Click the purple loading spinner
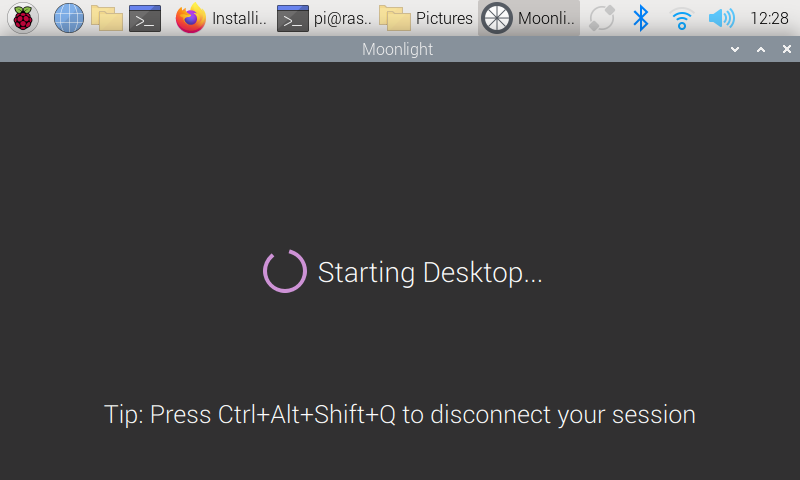Screen dimensions: 800x480 285,271
